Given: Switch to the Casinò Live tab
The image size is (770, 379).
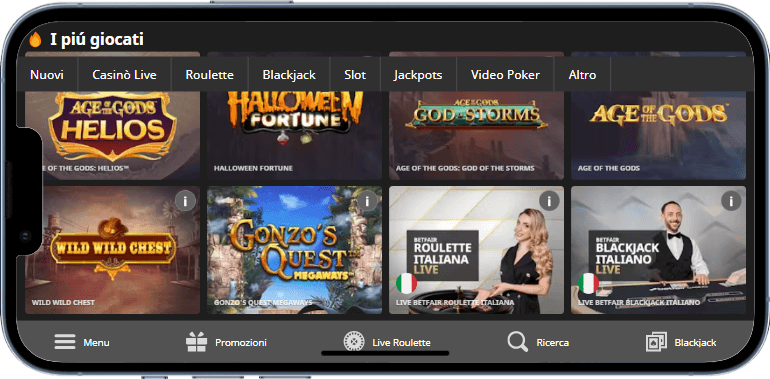Looking at the screenshot, I should click(125, 75).
